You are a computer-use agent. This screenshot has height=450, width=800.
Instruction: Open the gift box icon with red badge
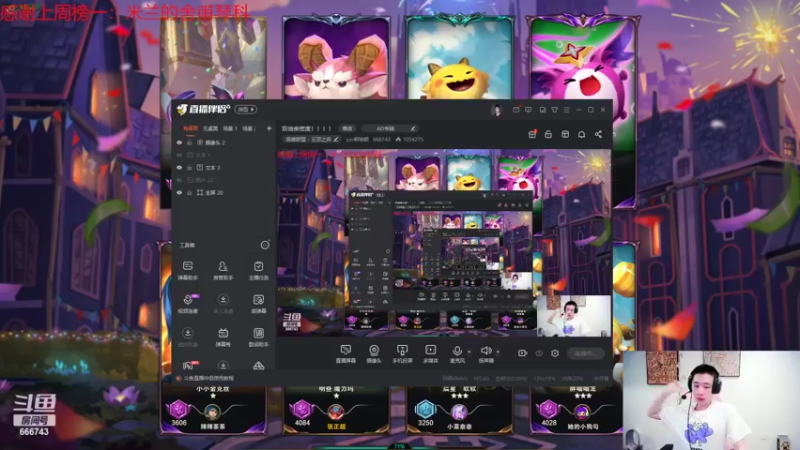(532, 134)
